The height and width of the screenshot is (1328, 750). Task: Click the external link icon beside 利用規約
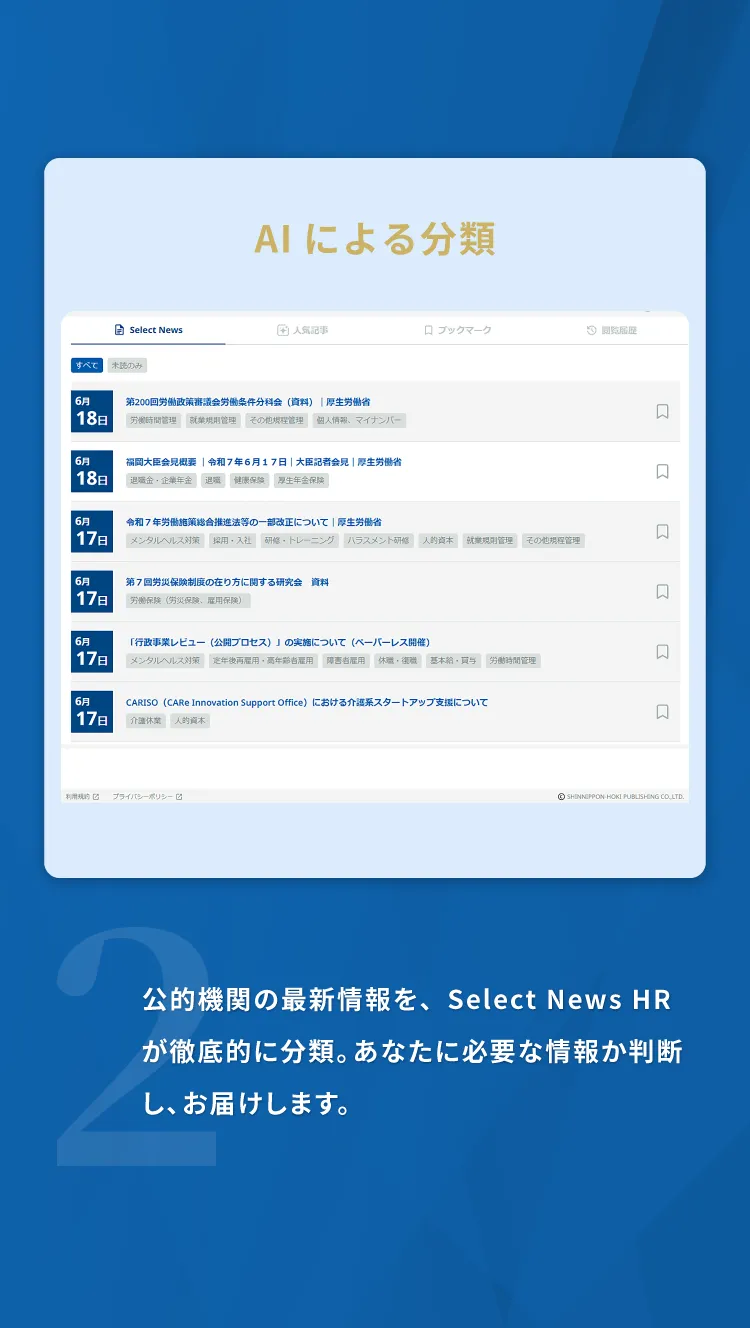[96, 797]
